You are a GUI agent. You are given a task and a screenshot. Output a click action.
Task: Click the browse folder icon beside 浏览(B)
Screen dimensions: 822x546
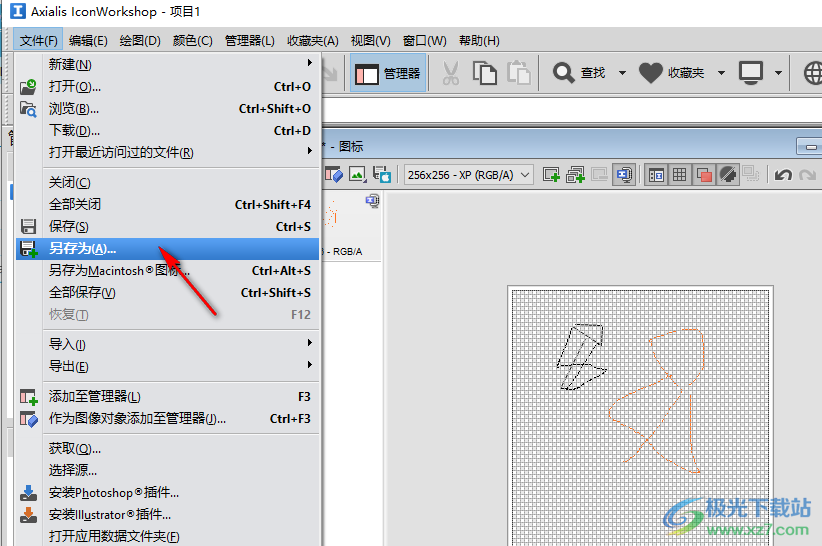(28, 109)
